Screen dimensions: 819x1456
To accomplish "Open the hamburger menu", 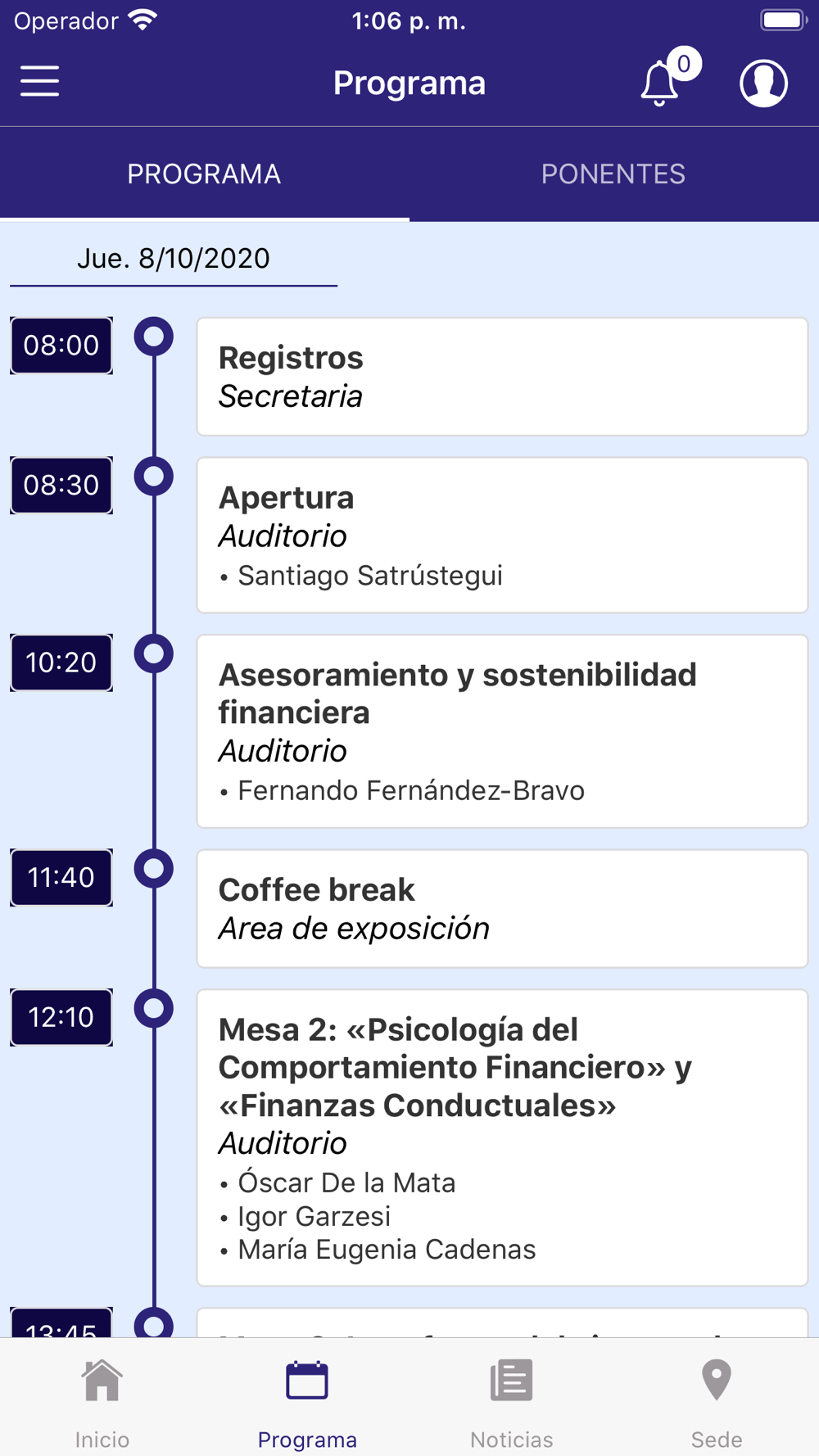I will [x=39, y=82].
